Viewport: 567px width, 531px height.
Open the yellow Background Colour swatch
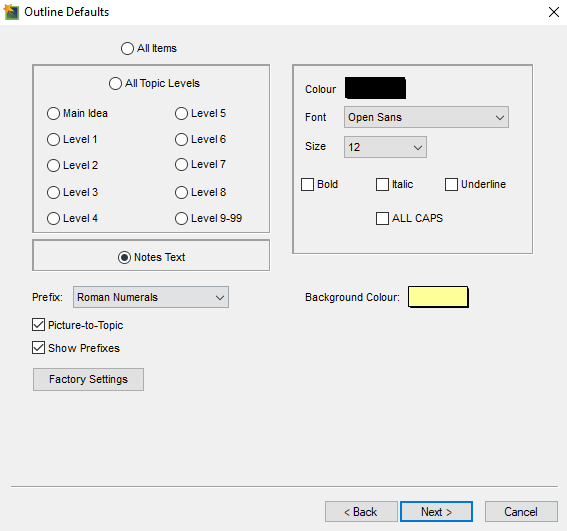pos(438,297)
